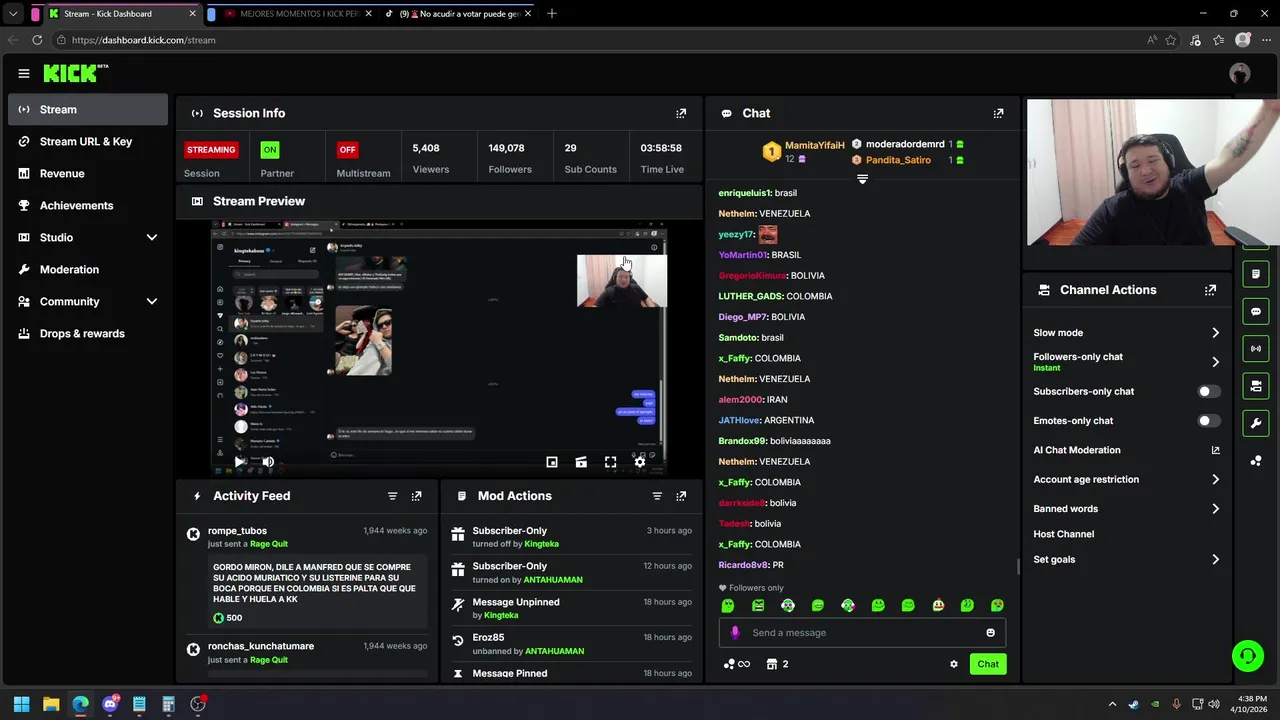1280x720 pixels.
Task: Open Drops & rewards page
Action: [x=88, y=333]
